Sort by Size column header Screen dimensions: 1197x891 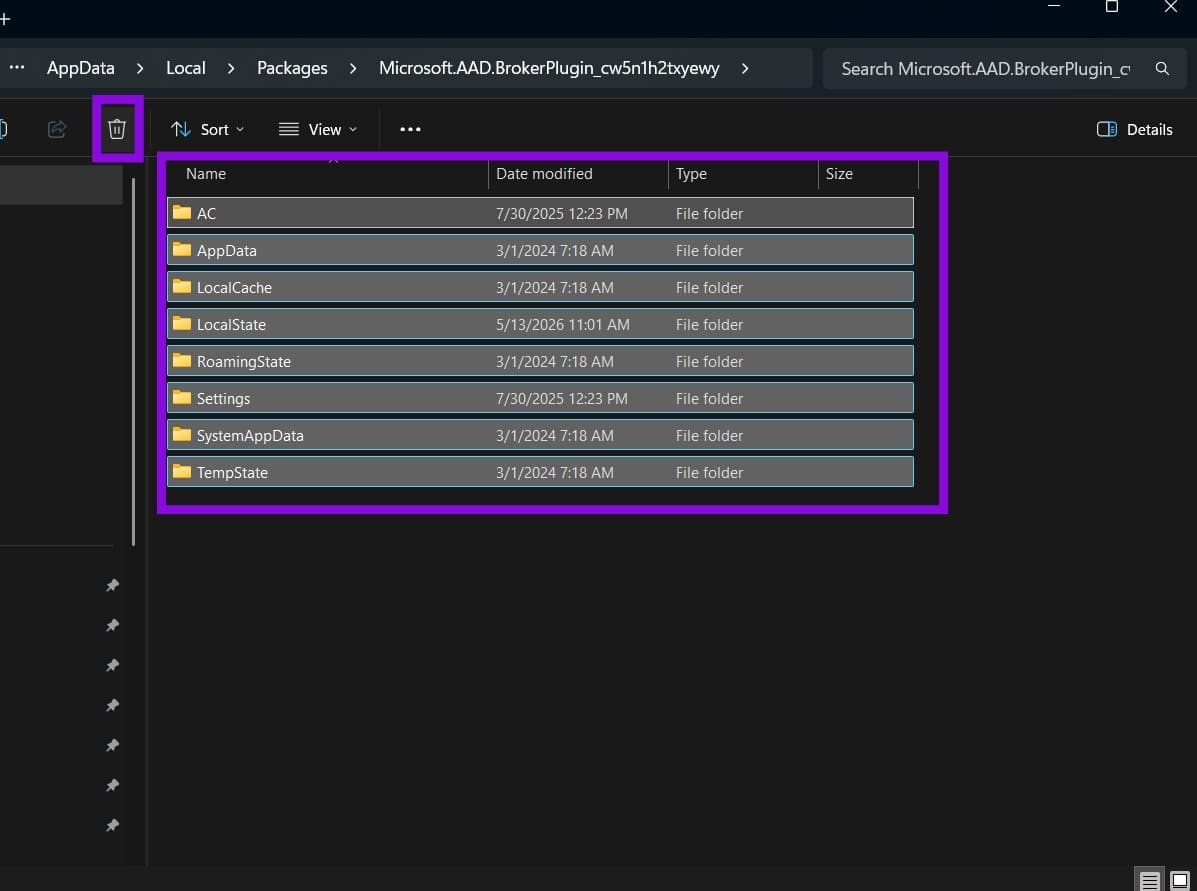[x=868, y=174]
